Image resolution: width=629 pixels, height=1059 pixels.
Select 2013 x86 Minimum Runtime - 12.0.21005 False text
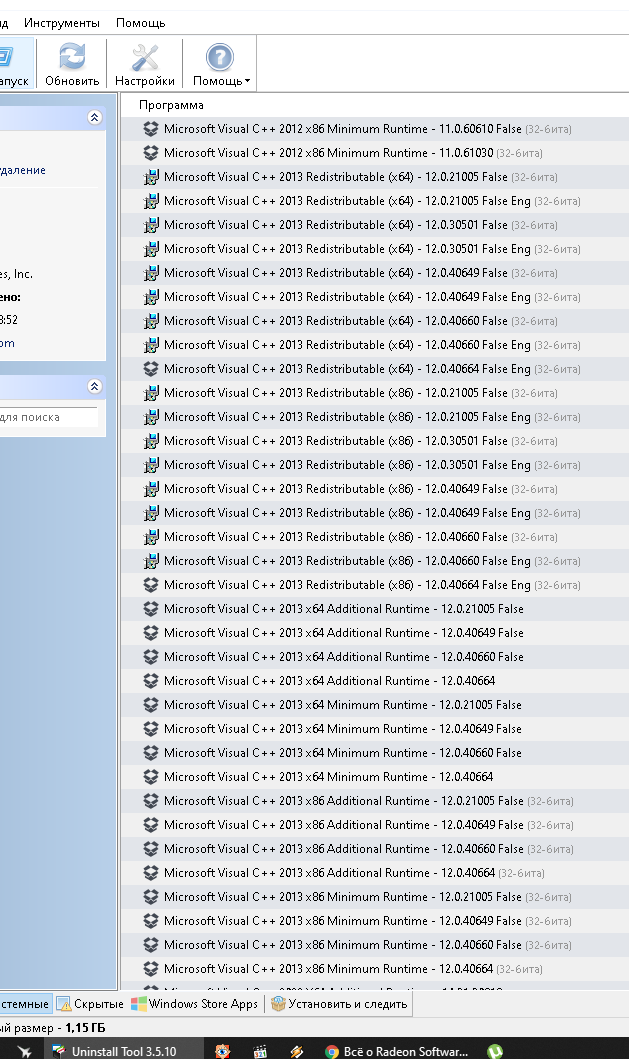pyautogui.click(x=343, y=897)
